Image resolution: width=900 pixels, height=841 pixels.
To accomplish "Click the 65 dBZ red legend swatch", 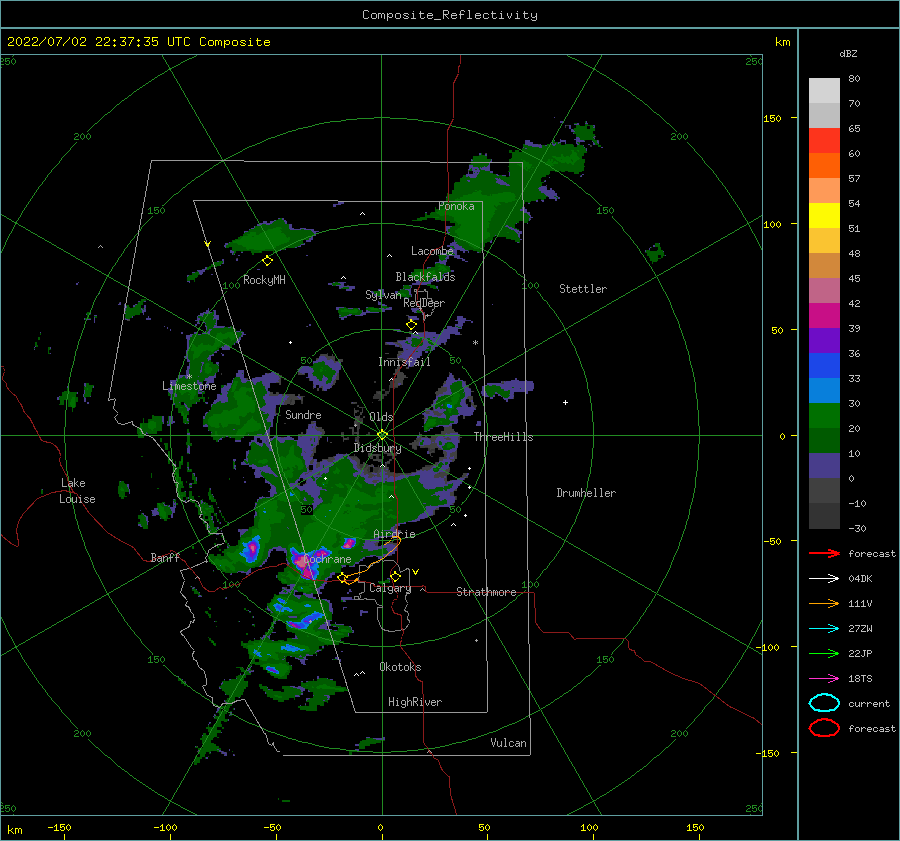I will click(824, 140).
